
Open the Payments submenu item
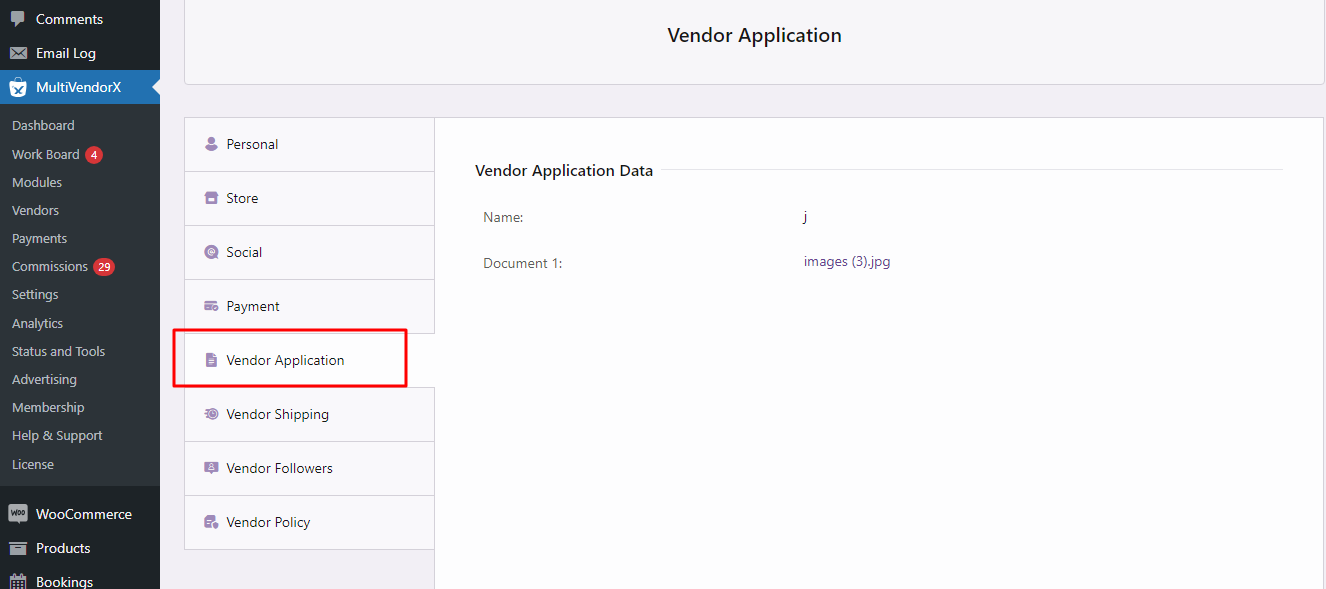[x=40, y=238]
